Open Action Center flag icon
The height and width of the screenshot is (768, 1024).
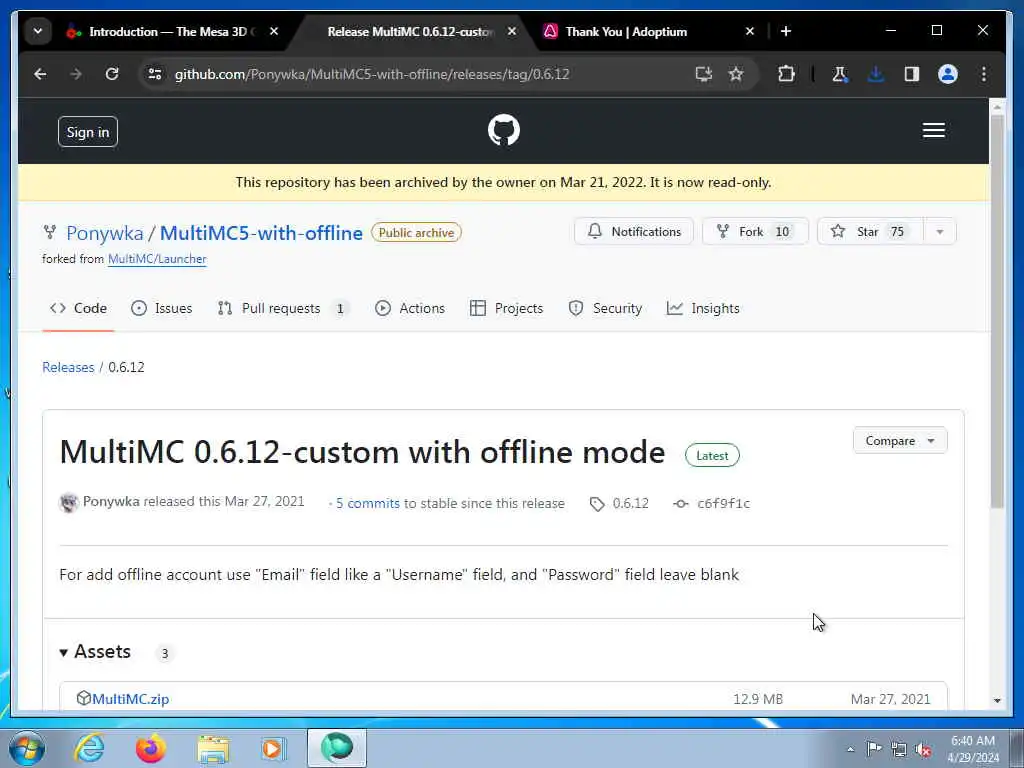(874, 749)
